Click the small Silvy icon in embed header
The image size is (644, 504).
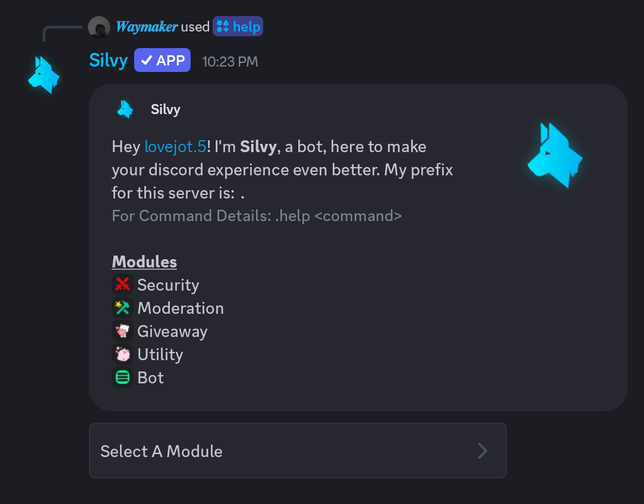[125, 109]
